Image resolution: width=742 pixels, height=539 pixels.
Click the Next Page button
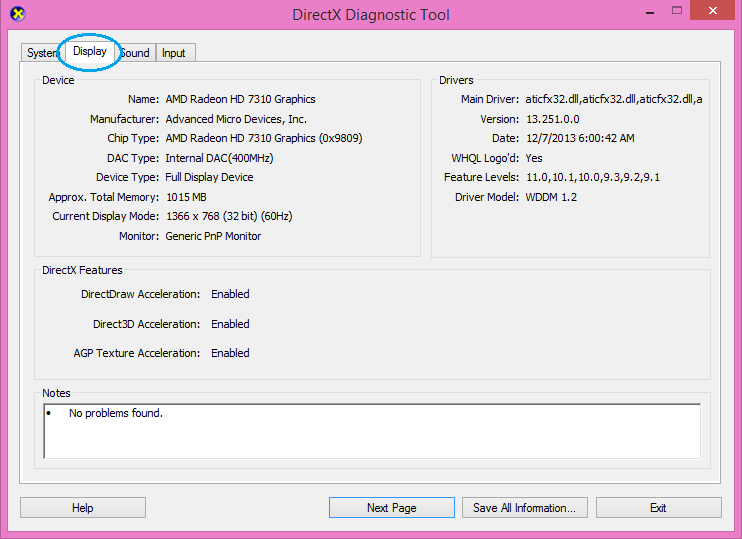click(392, 508)
